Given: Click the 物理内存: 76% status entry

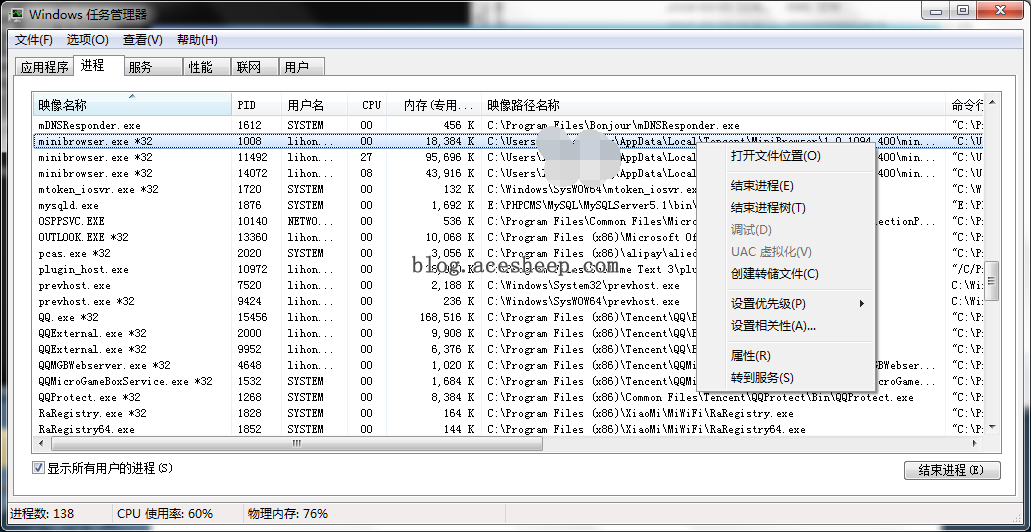Looking at the screenshot, I should [x=287, y=514].
